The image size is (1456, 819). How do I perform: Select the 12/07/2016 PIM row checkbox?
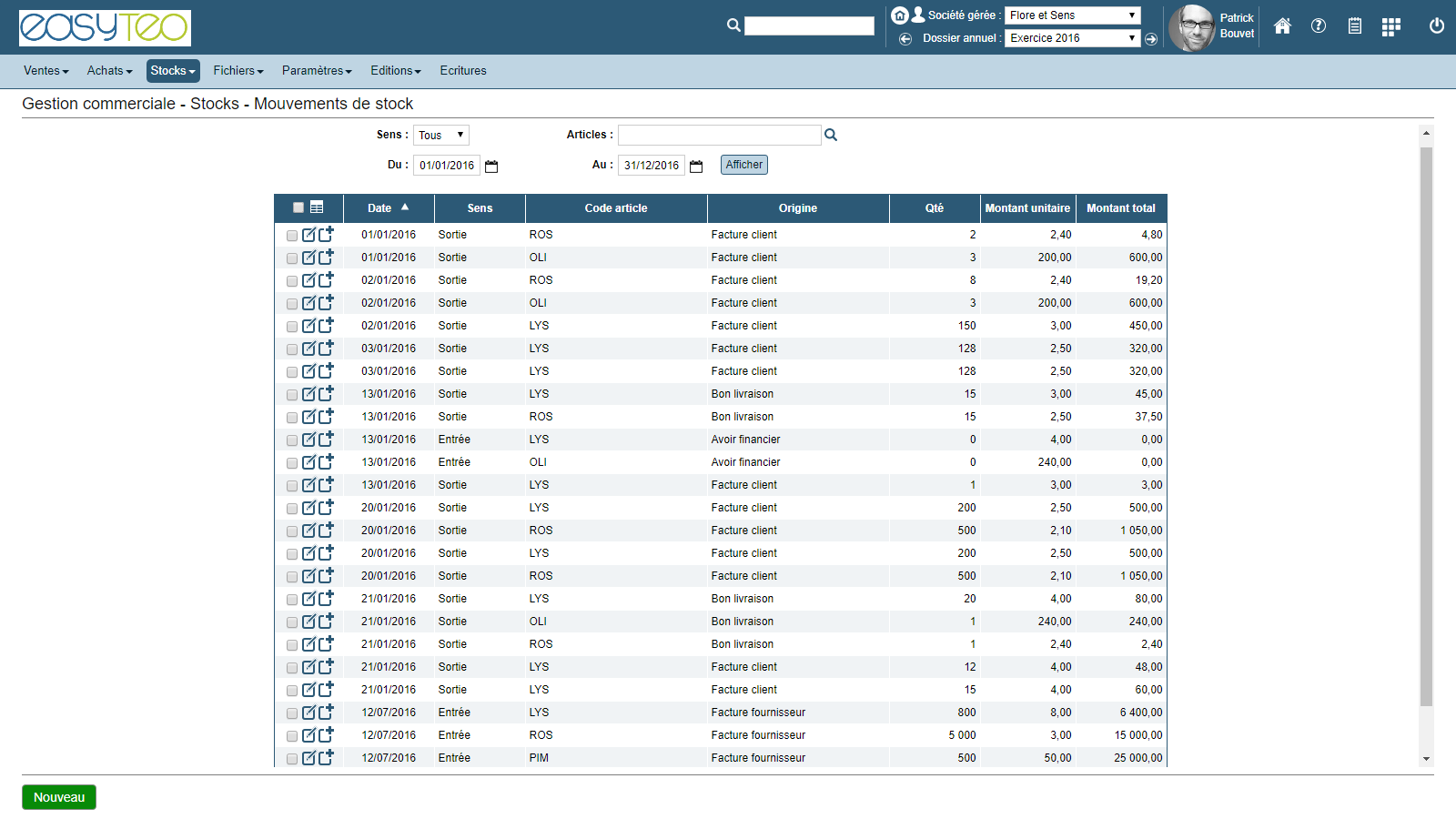[x=292, y=759]
